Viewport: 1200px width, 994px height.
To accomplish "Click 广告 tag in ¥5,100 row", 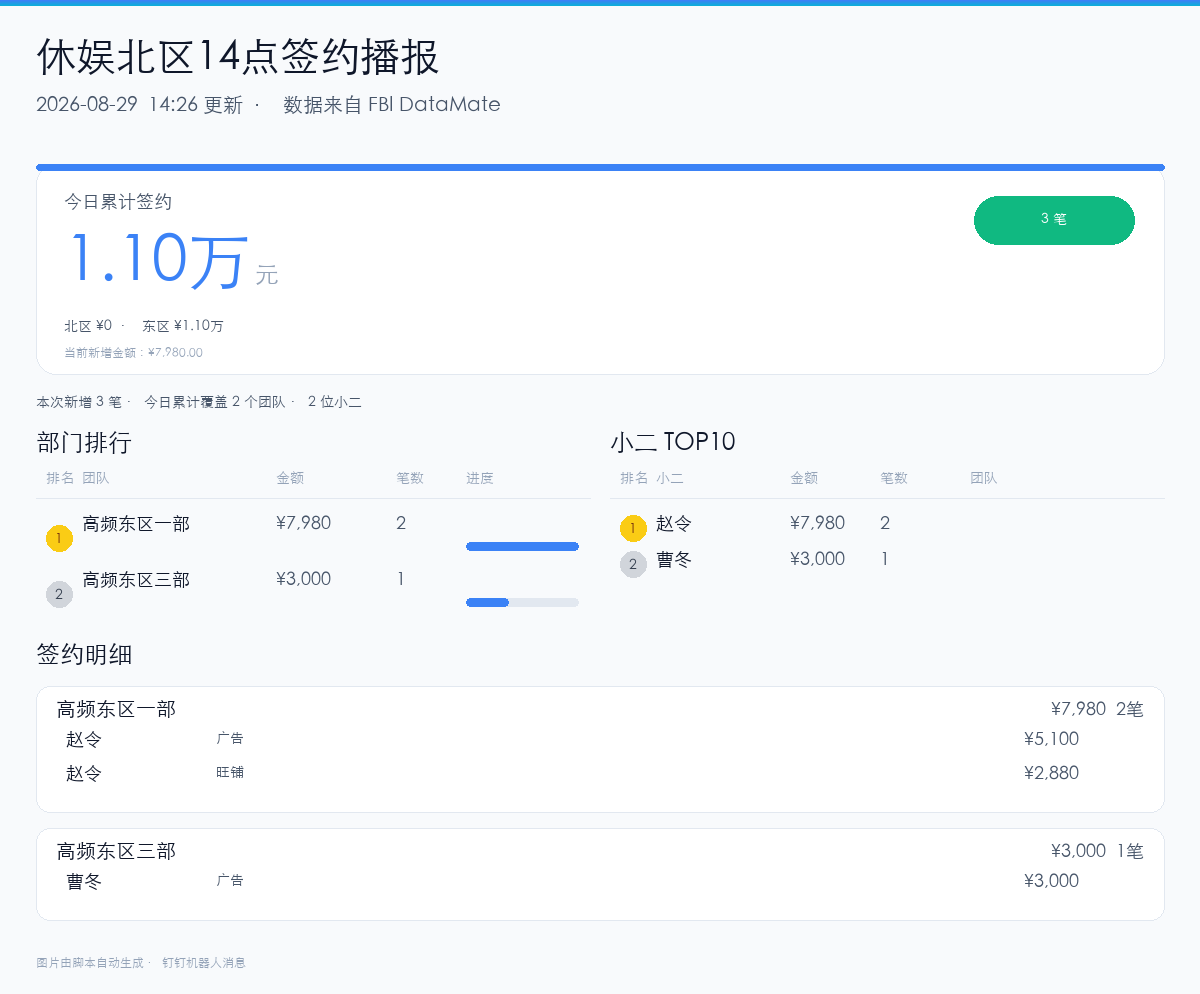I will [x=230, y=739].
